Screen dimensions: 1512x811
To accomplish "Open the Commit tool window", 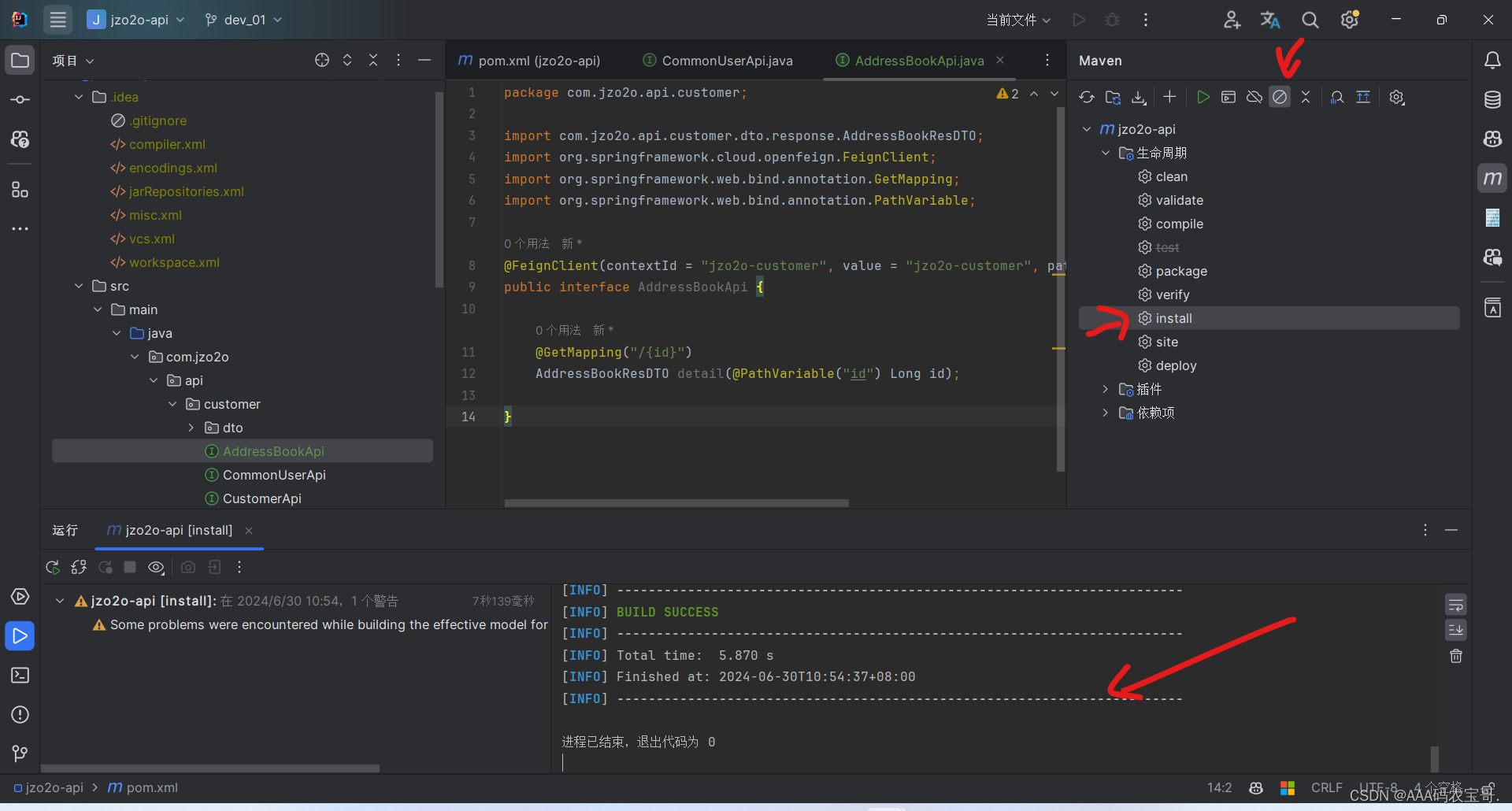I will pyautogui.click(x=20, y=100).
